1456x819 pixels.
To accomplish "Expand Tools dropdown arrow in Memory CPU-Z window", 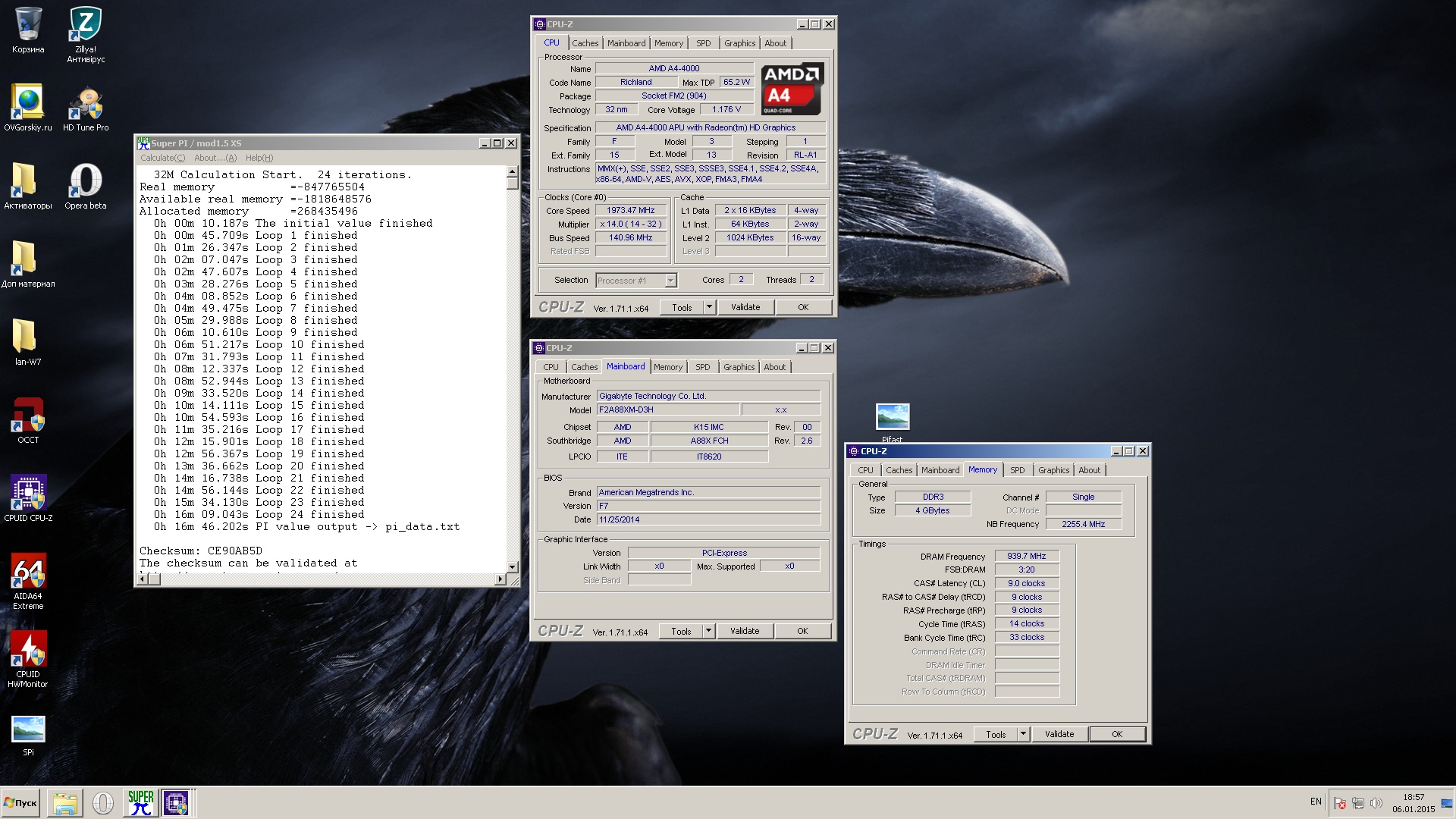I will [x=1023, y=734].
